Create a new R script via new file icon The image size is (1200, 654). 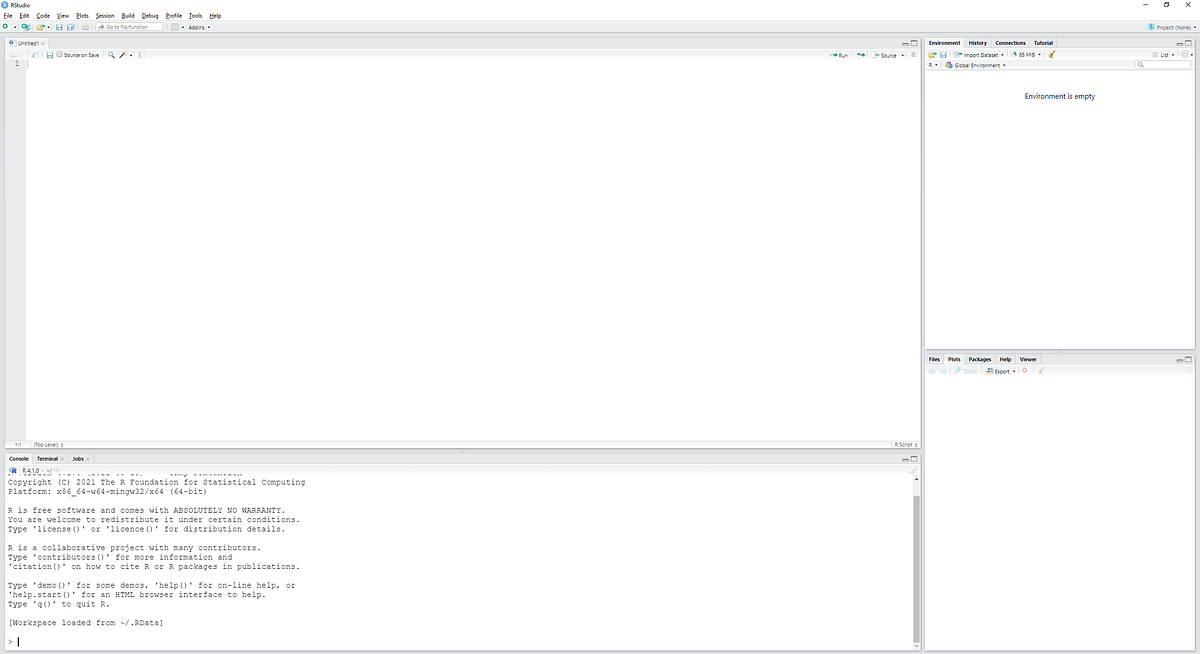6,27
